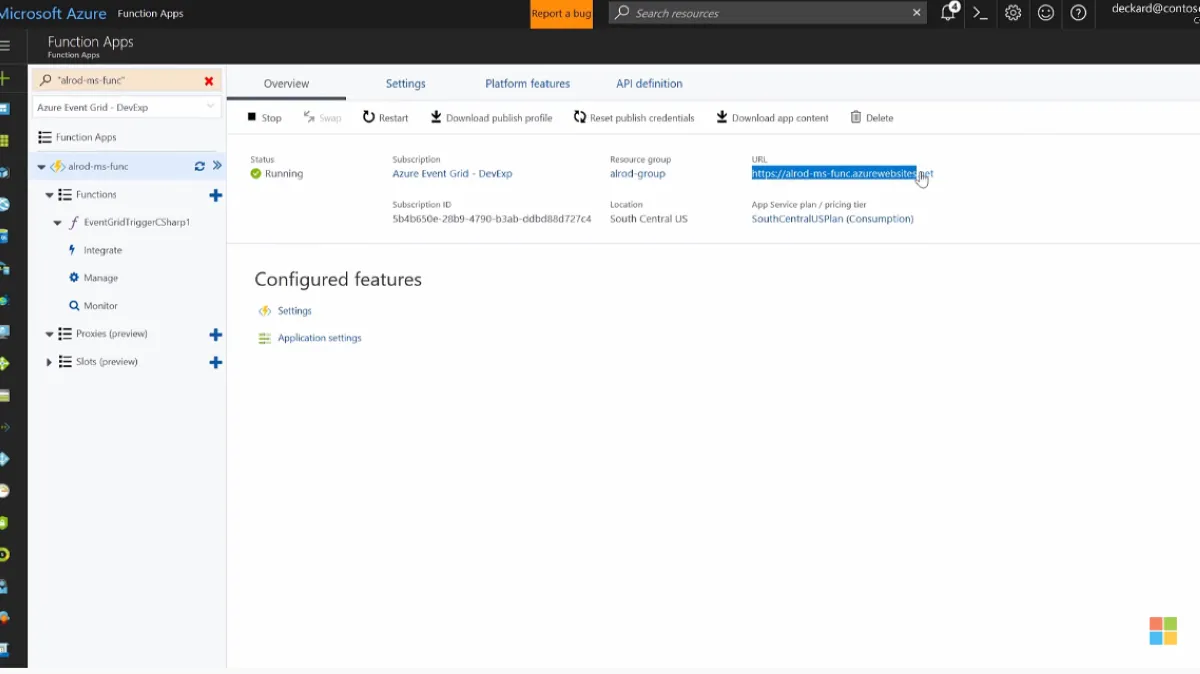Screen dimensions: 1200x674
Task: Open the SouthCentralUSPlan (Consumption) link
Action: [832, 219]
